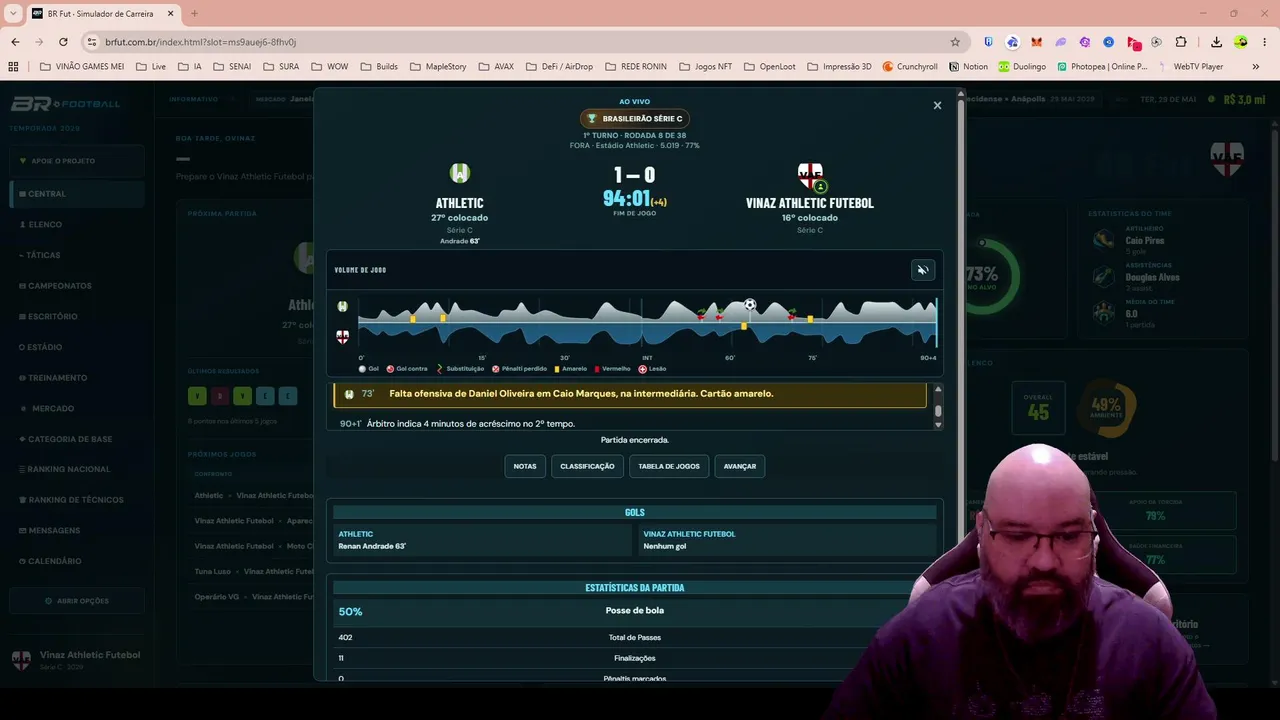Show more bookmarks with the overflow chevron
The image size is (1280, 720).
(x=1256, y=67)
